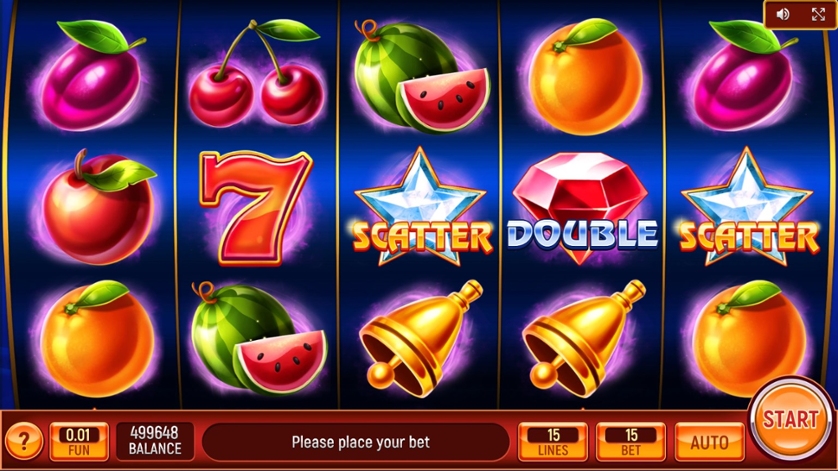This screenshot has height=471, width=838.
Task: Enable AUTO spin mode
Action: 709,442
